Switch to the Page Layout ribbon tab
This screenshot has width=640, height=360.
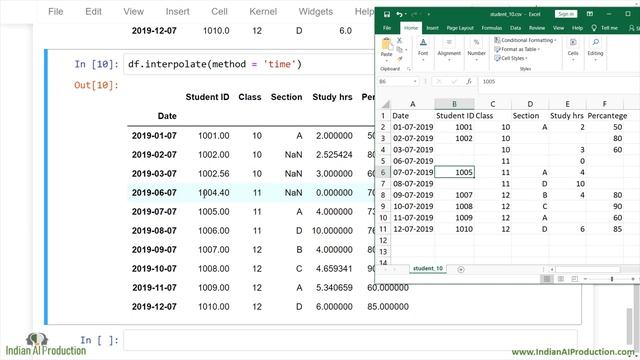(x=460, y=28)
